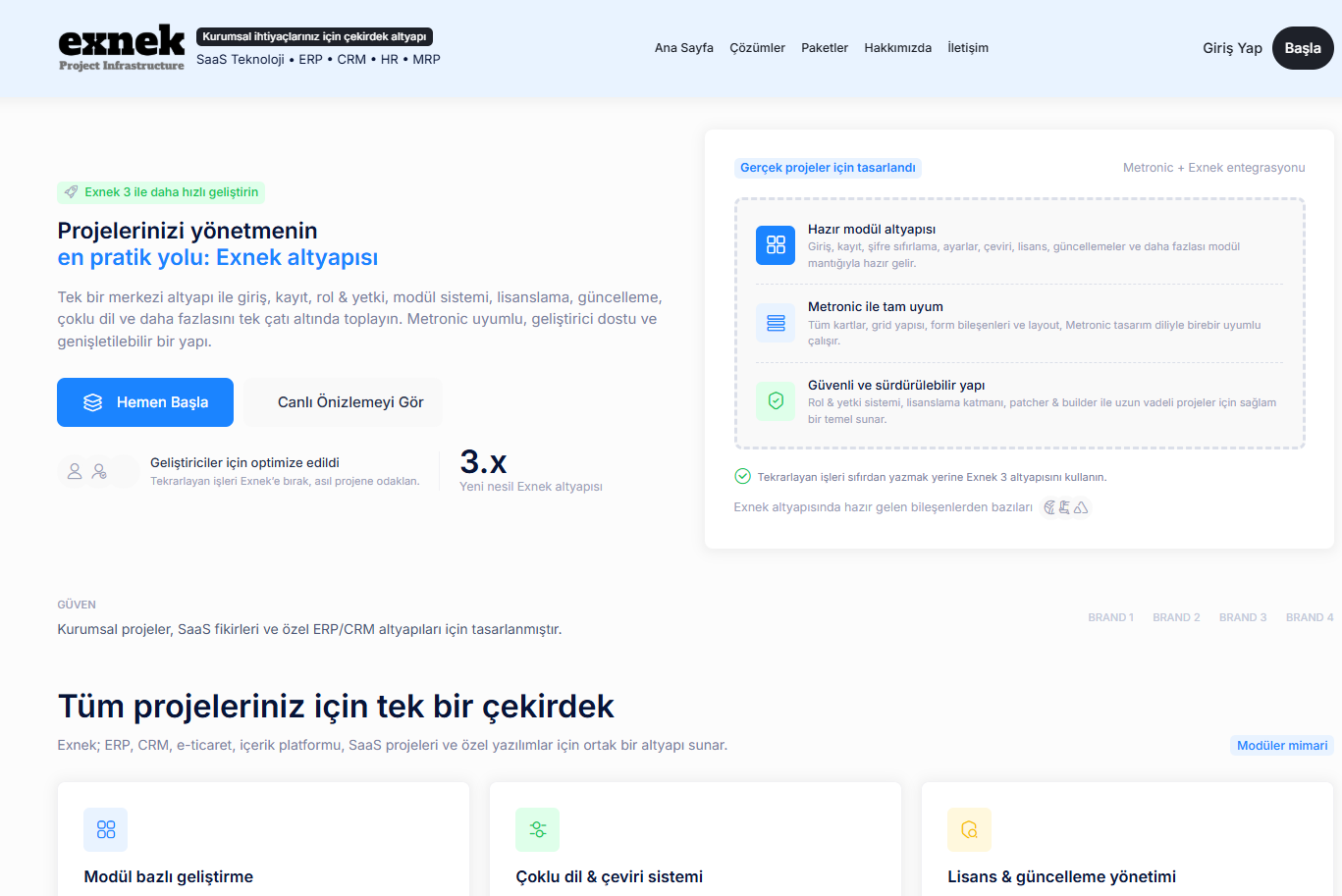Click the triangle icon in the components row
Image resolution: width=1342 pixels, height=896 pixels.
coord(1081,507)
